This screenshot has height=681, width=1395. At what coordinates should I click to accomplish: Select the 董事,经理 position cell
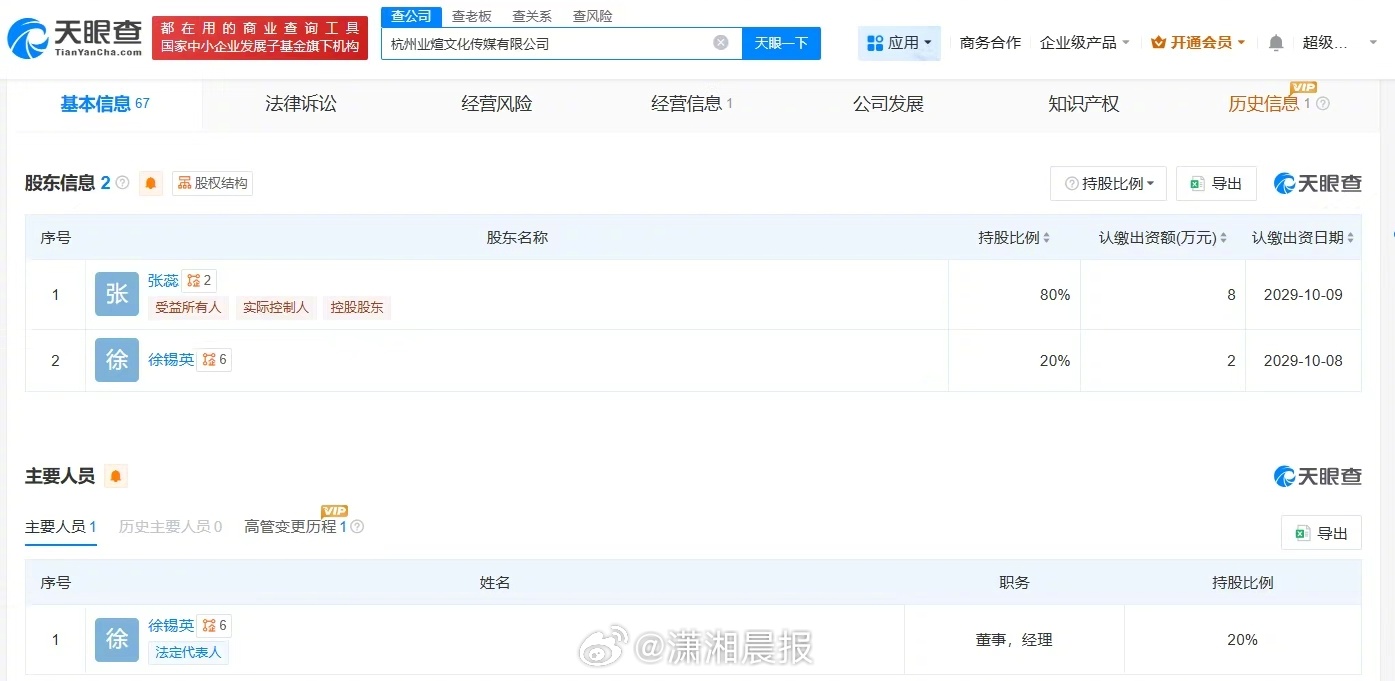pos(1014,640)
